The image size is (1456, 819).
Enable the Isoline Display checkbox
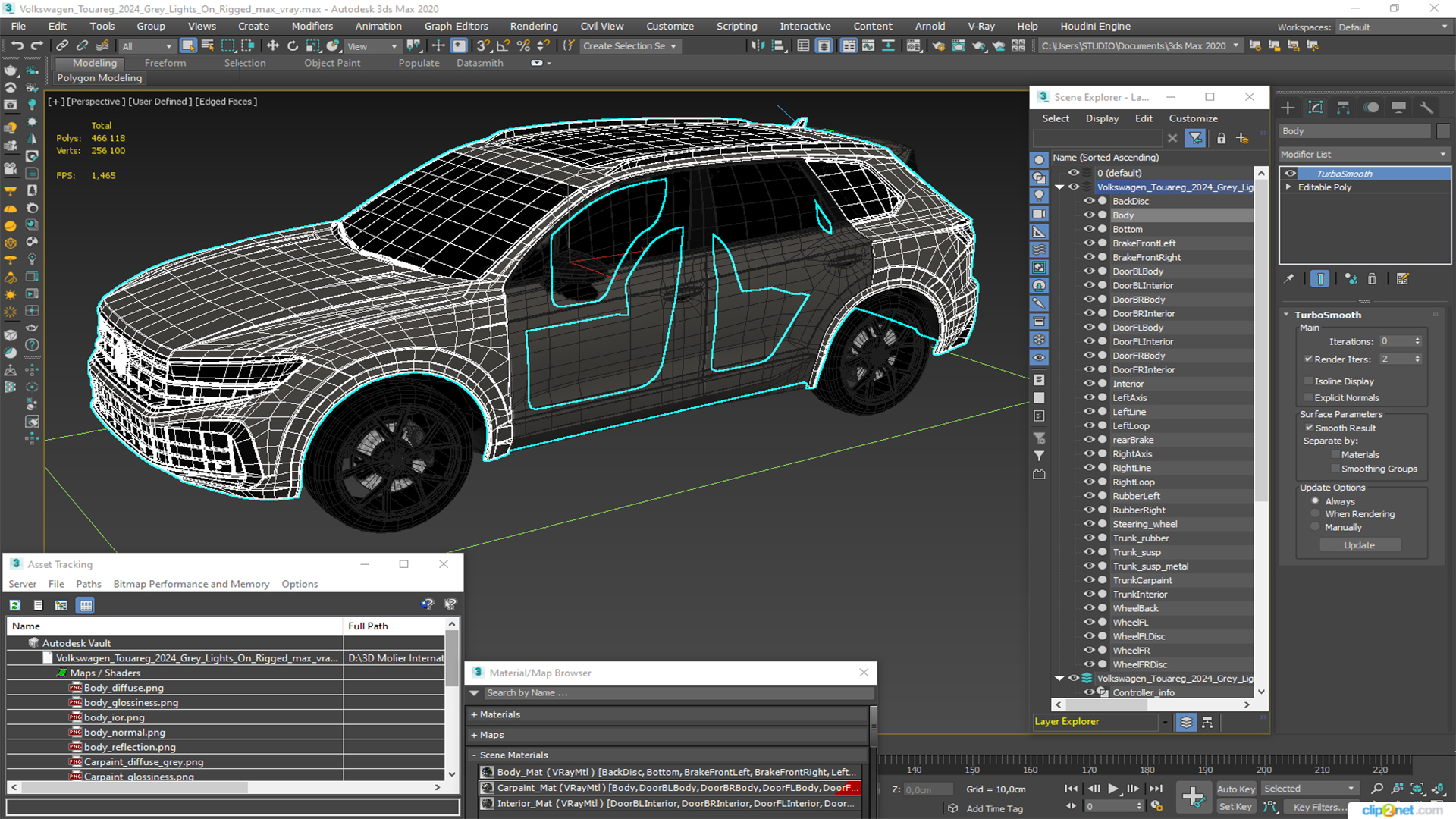pos(1308,381)
